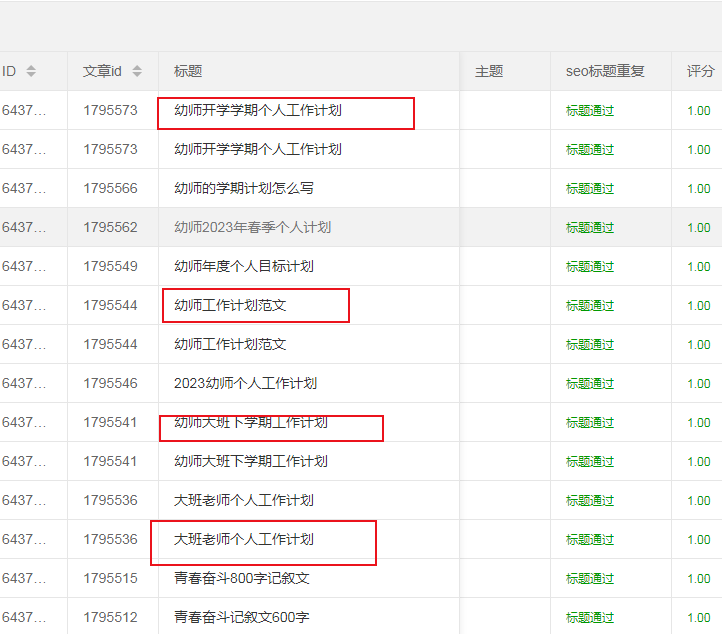This screenshot has width=722, height=634.
Task: Click the title 幼师年度个人目标计划
Action: pos(244,266)
